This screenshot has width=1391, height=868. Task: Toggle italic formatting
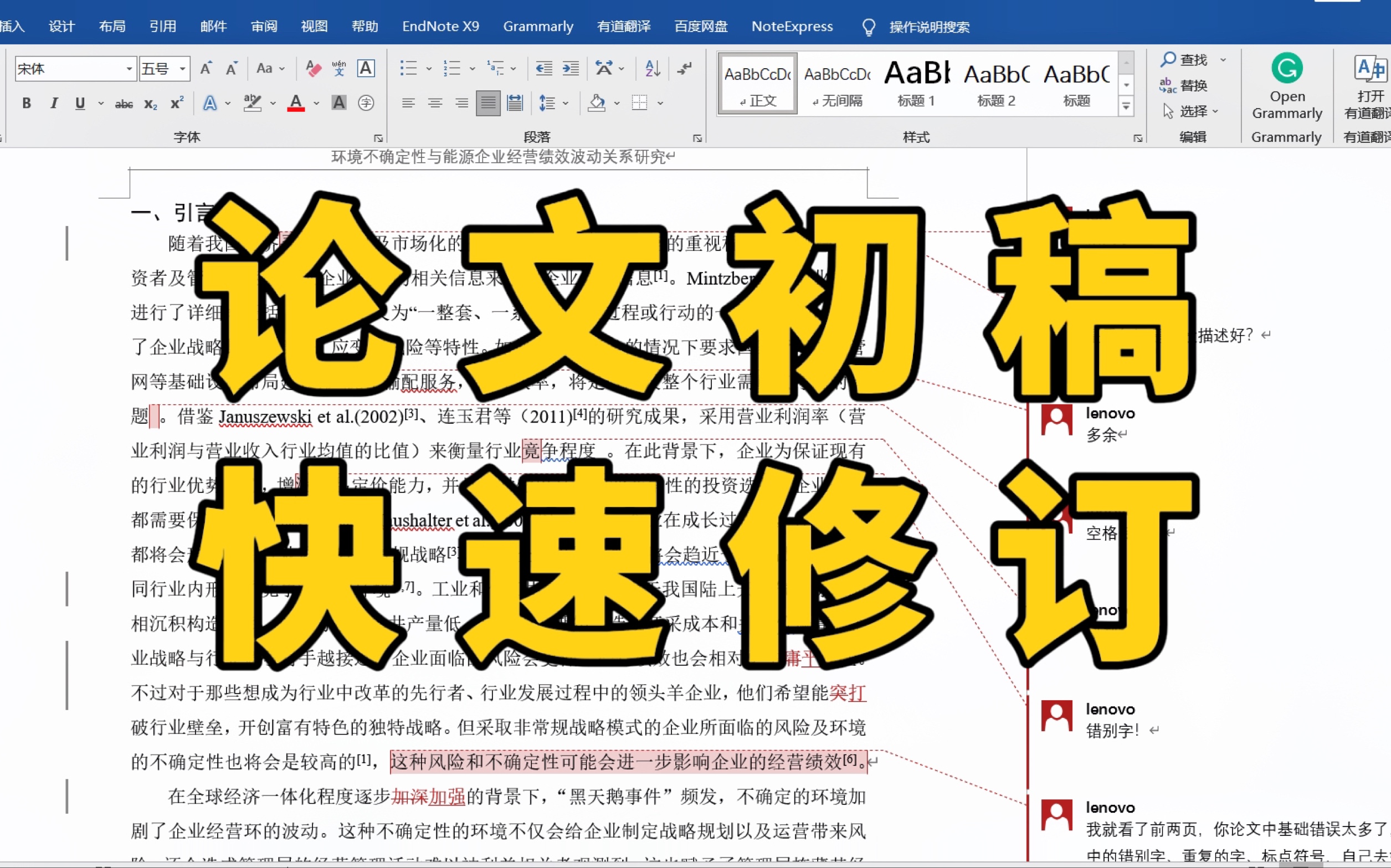tap(53, 103)
